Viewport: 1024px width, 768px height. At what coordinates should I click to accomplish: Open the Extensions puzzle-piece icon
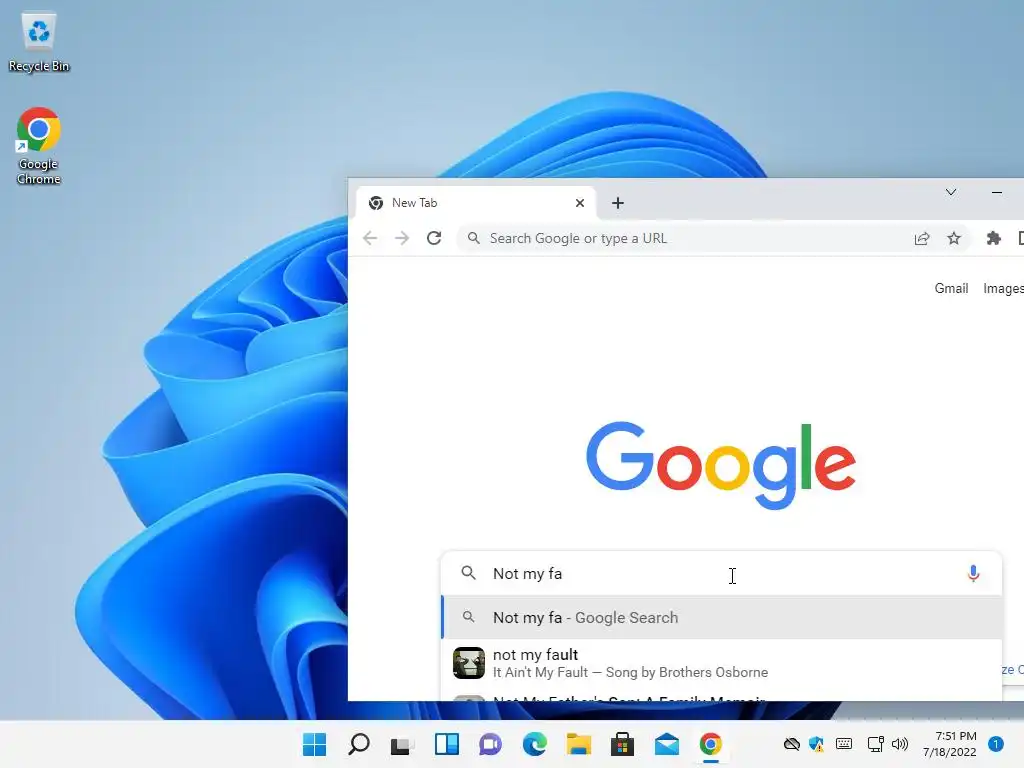coord(994,238)
